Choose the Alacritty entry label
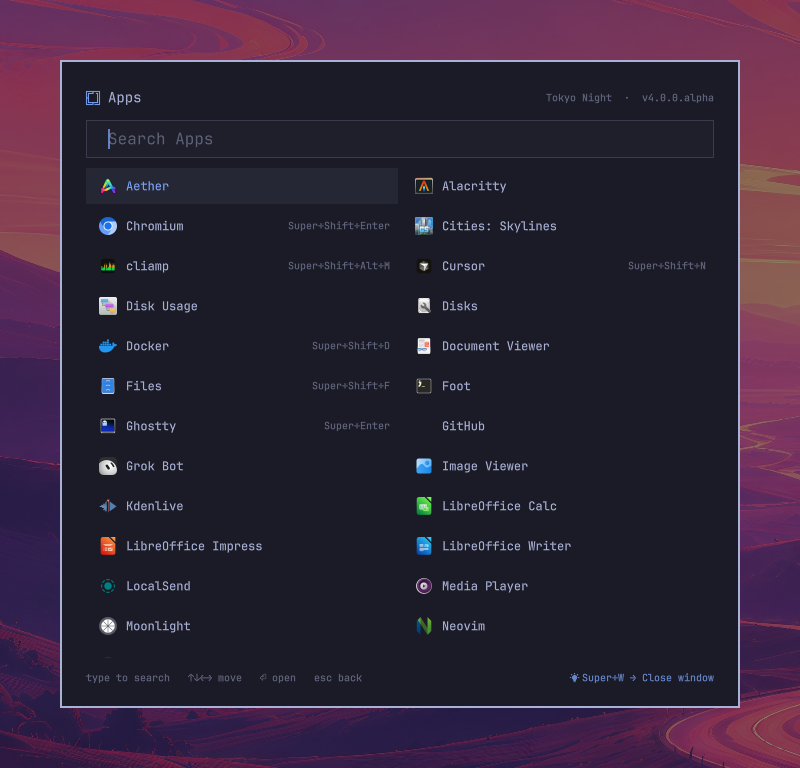The width and height of the screenshot is (800, 768). point(474,186)
